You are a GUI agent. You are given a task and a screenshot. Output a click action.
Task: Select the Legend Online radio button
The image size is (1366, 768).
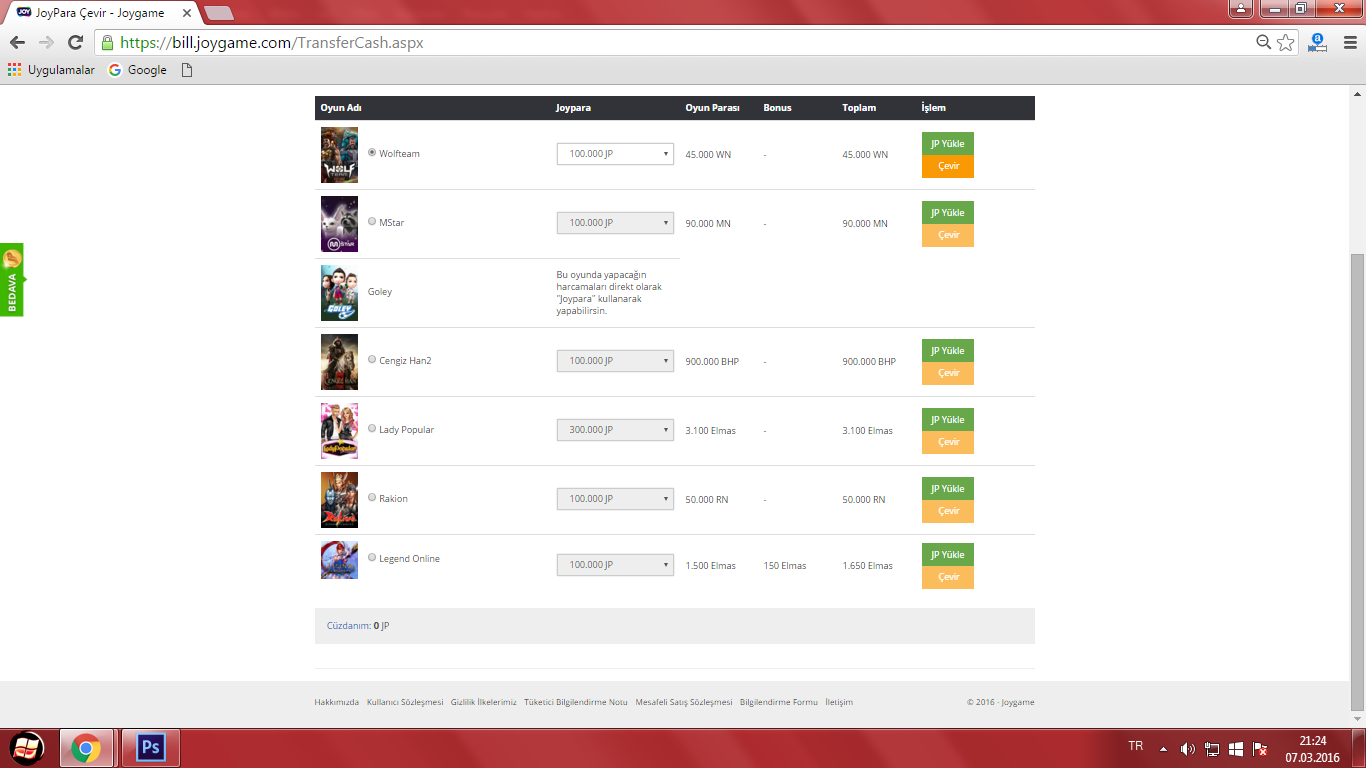pyautogui.click(x=372, y=558)
